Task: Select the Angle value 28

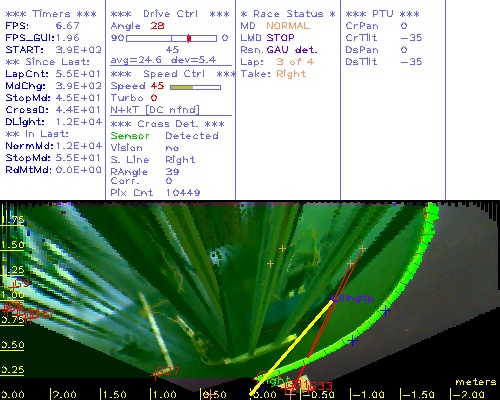Action: (x=157, y=26)
